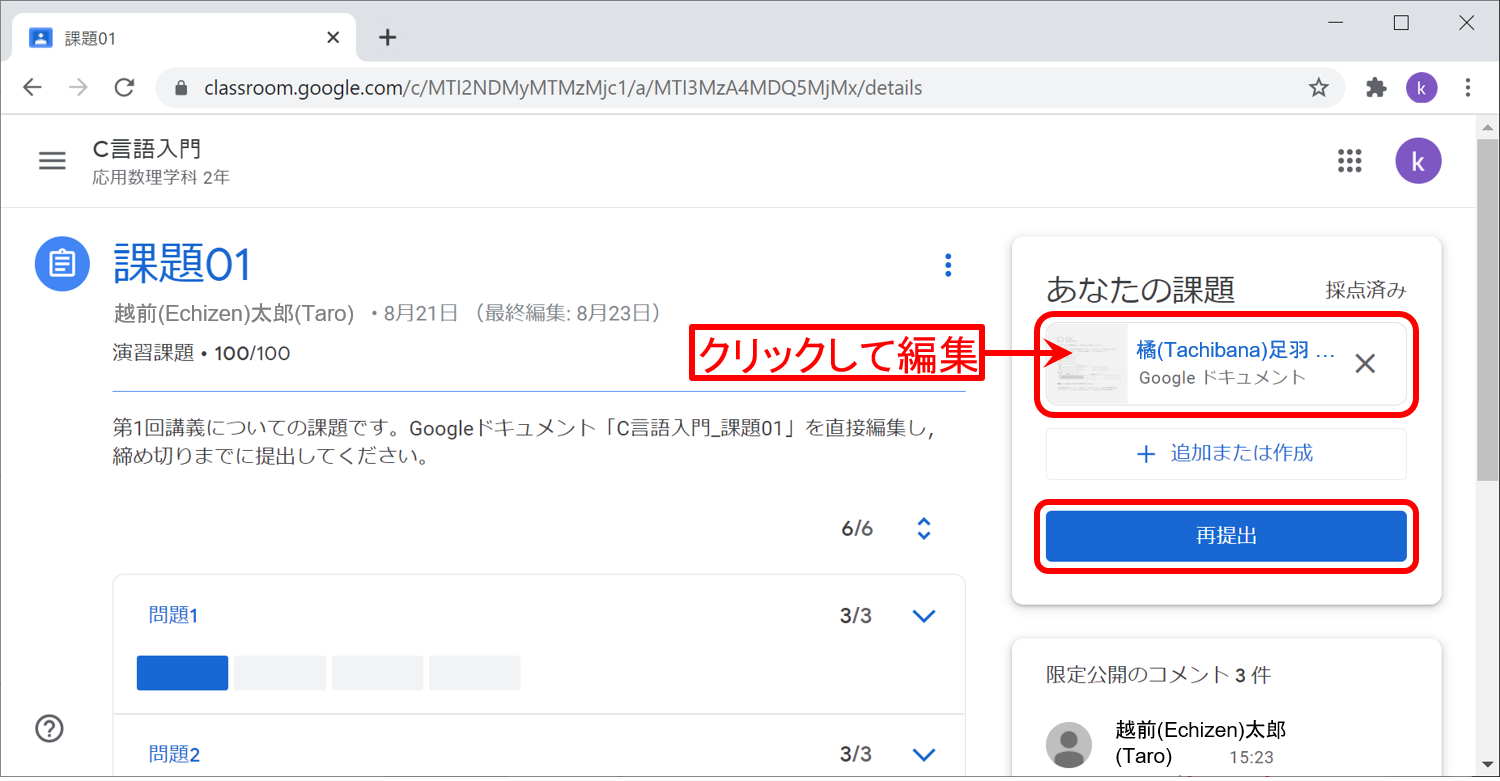Select the second gray rating level of 問題1
The image size is (1500, 781).
(280, 673)
